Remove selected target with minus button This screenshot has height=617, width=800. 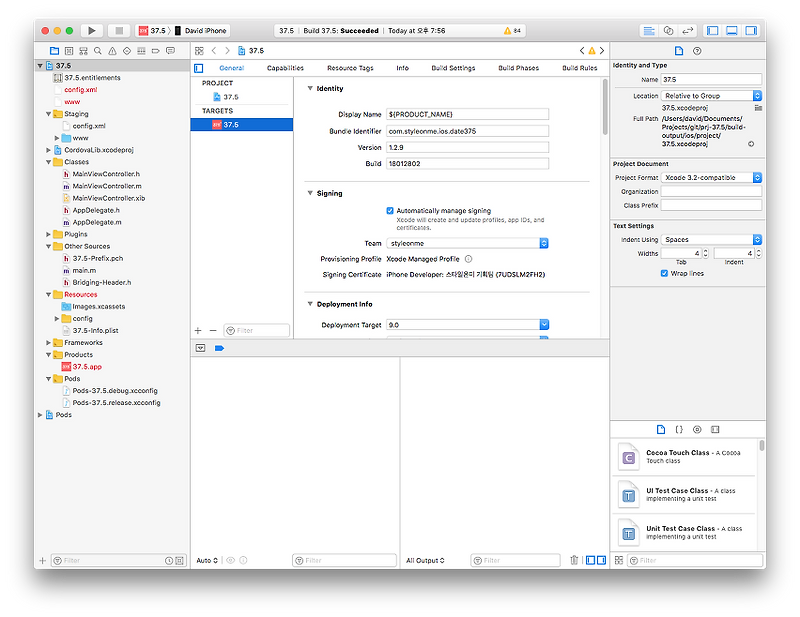213,331
